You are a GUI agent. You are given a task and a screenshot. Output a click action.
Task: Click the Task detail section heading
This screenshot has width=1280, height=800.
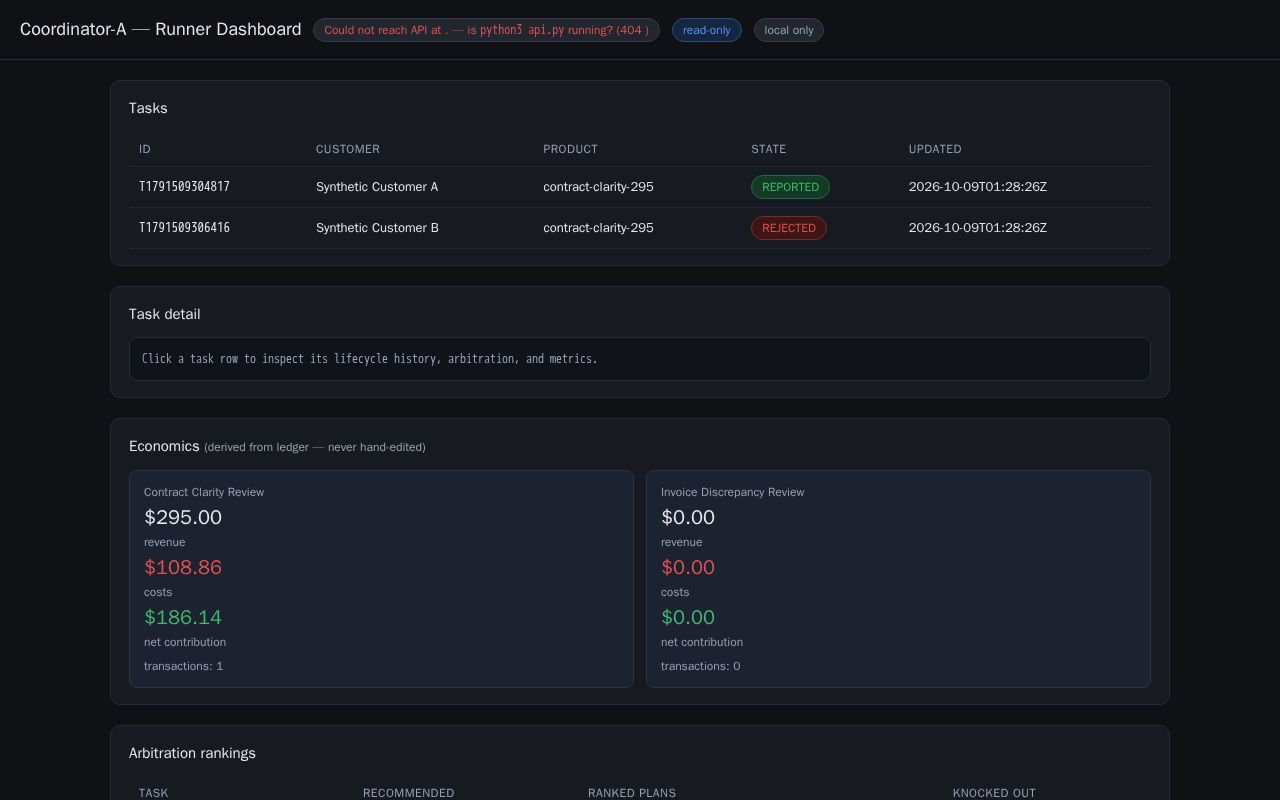point(165,314)
